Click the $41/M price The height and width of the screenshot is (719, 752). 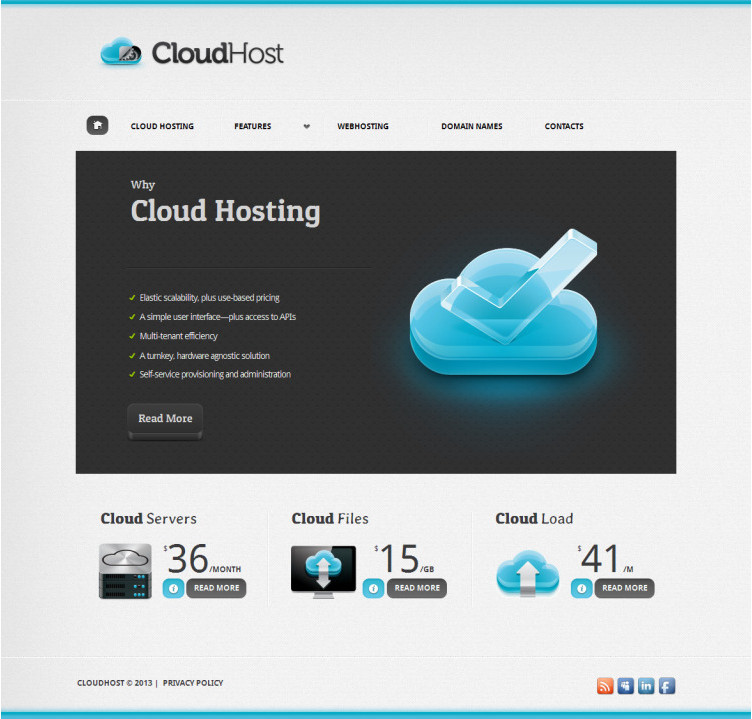tap(606, 559)
